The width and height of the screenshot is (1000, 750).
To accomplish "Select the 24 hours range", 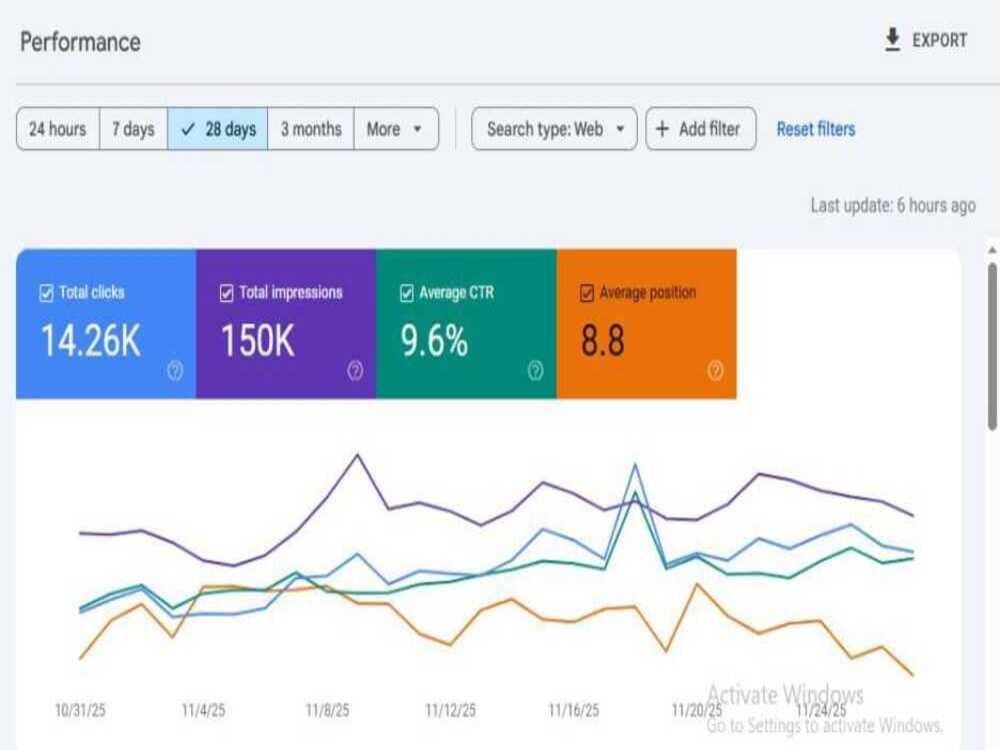I will [x=58, y=129].
